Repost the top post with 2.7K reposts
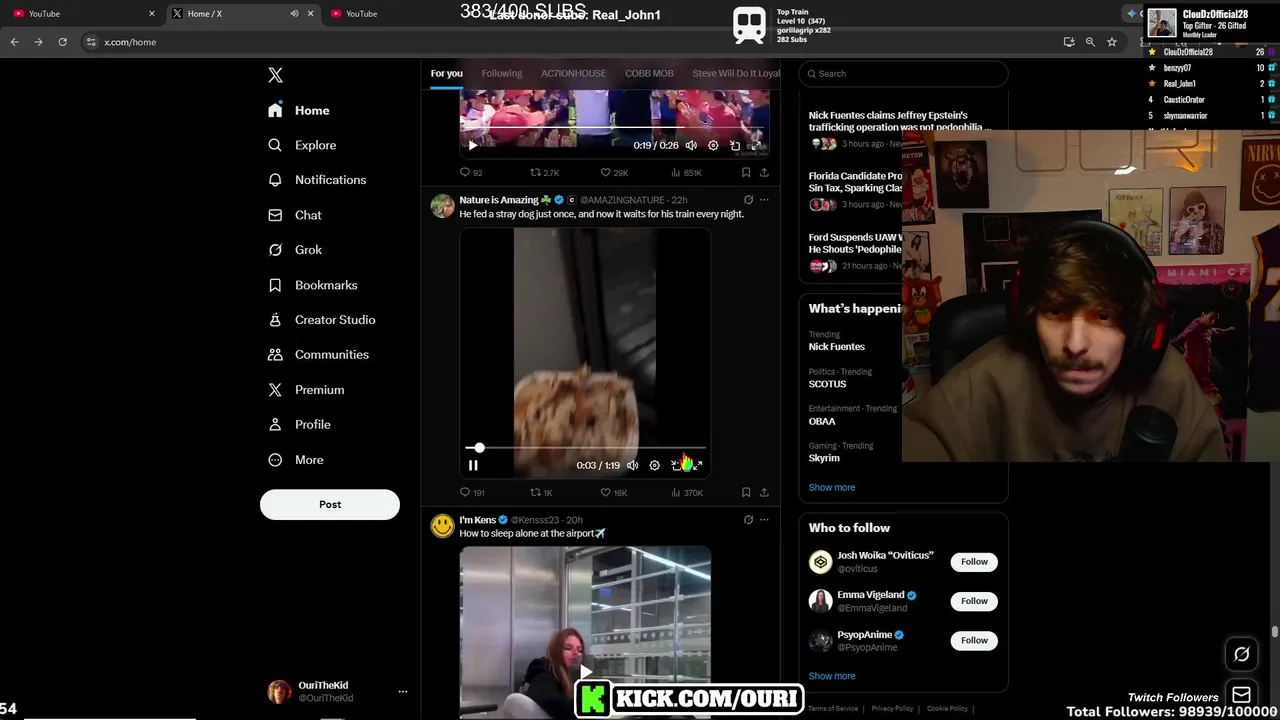Screen dimensions: 1280x720 click(544, 172)
